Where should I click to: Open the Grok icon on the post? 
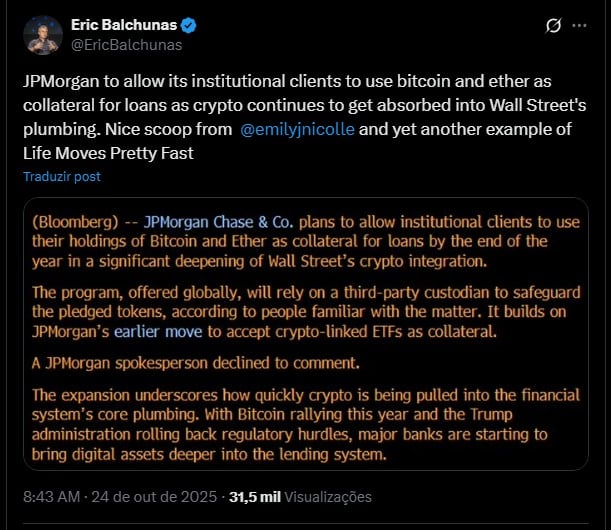551,26
